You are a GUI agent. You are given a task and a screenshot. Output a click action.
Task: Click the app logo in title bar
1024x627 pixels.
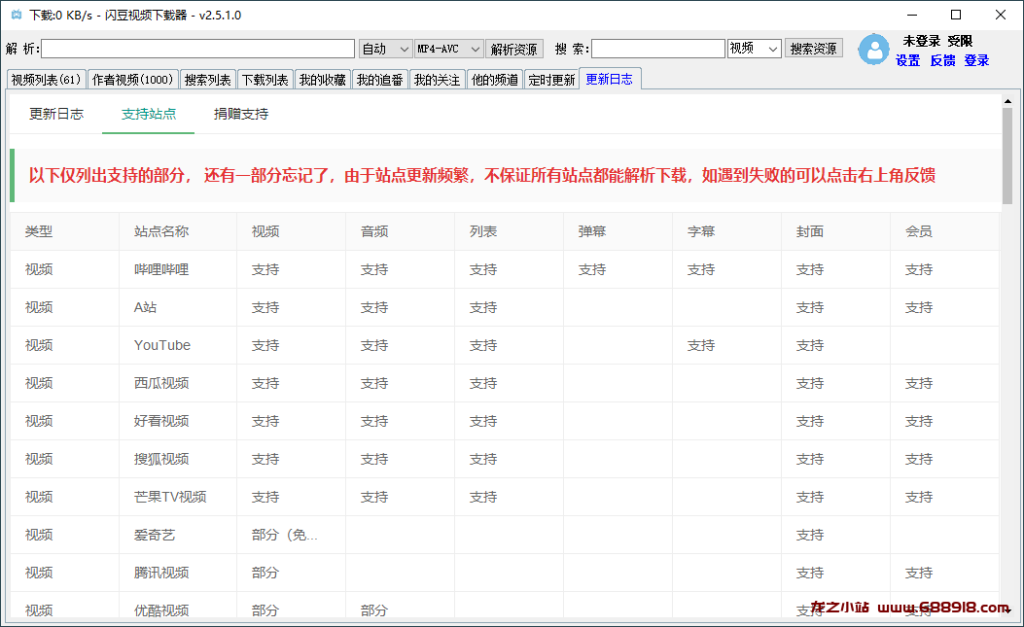tap(16, 15)
